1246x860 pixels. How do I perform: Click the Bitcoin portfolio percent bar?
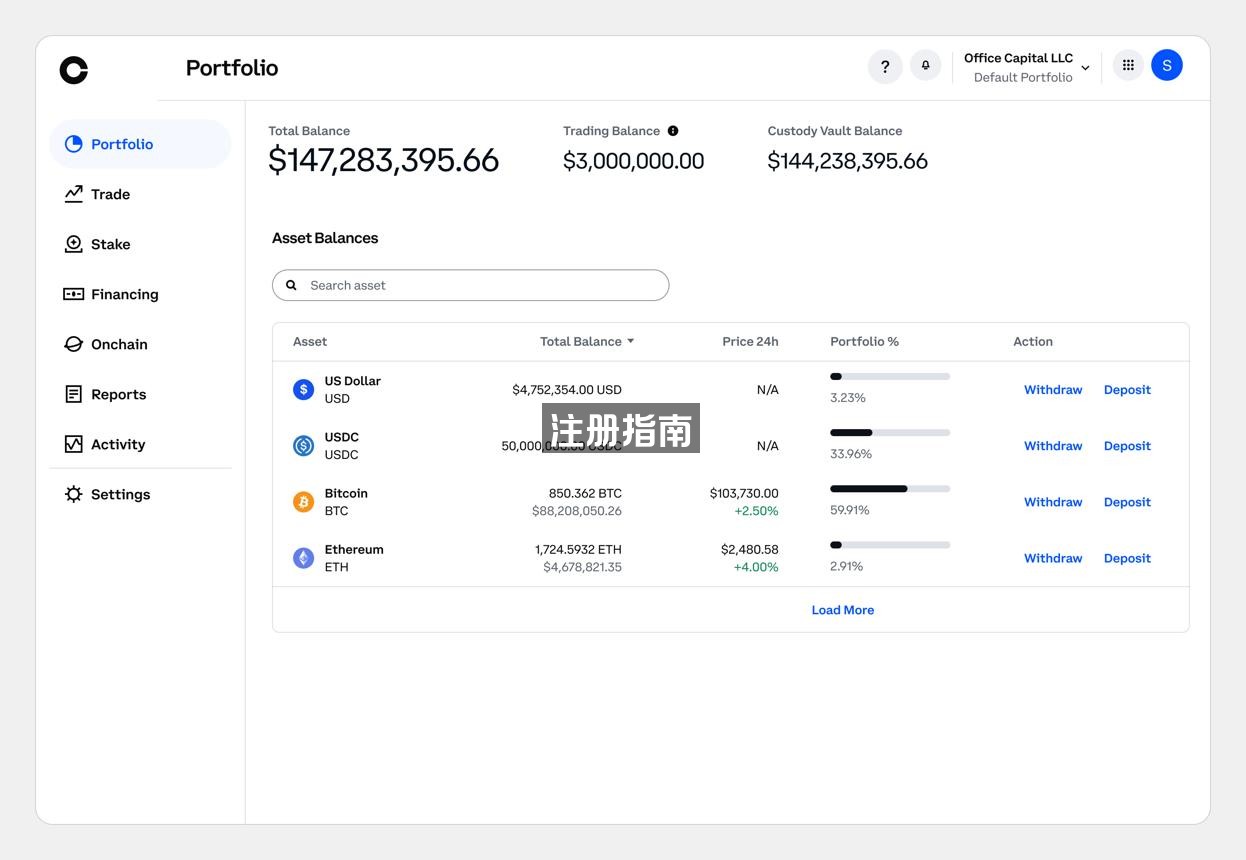pyautogui.click(x=890, y=488)
